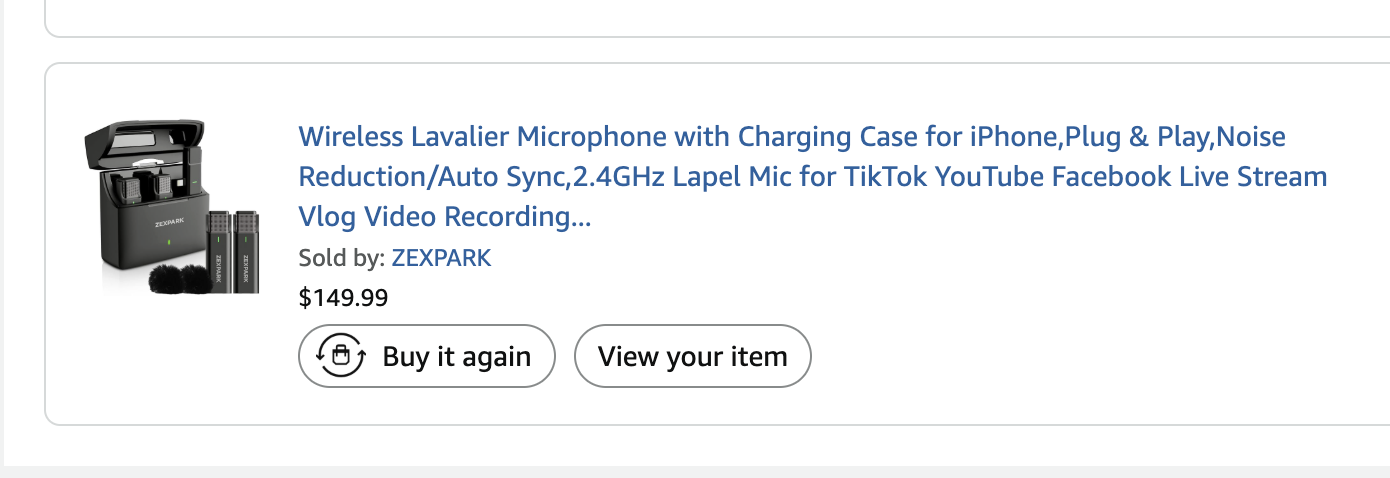Select the View your item button

[x=692, y=356]
